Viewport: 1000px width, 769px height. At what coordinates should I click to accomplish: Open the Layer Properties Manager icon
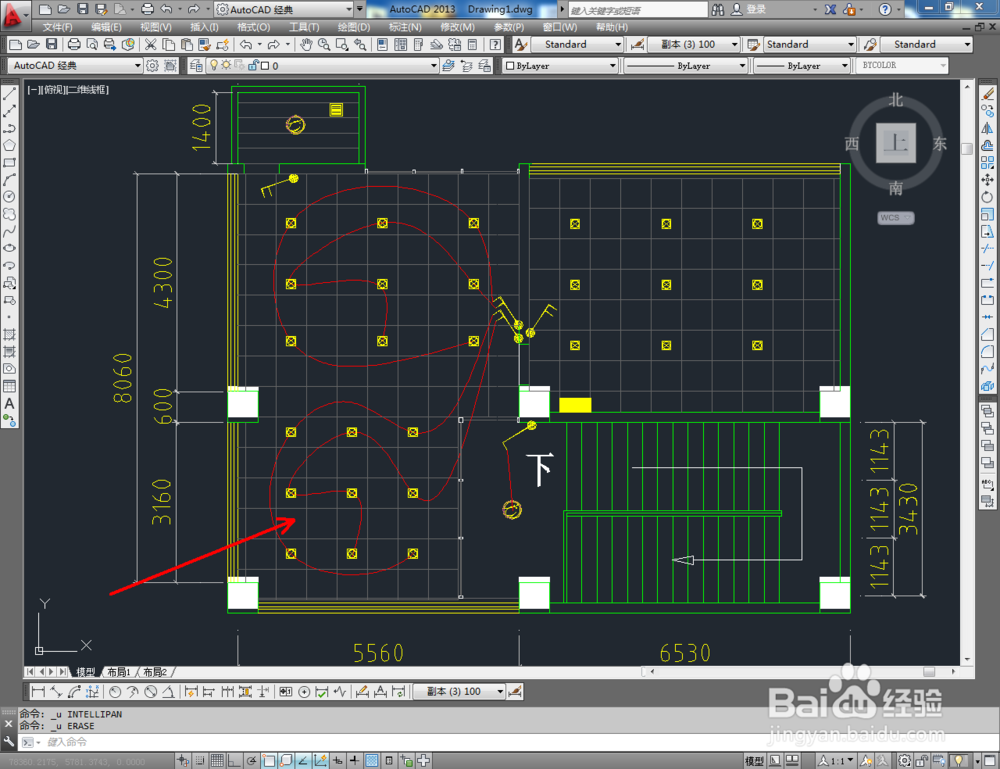click(x=196, y=65)
